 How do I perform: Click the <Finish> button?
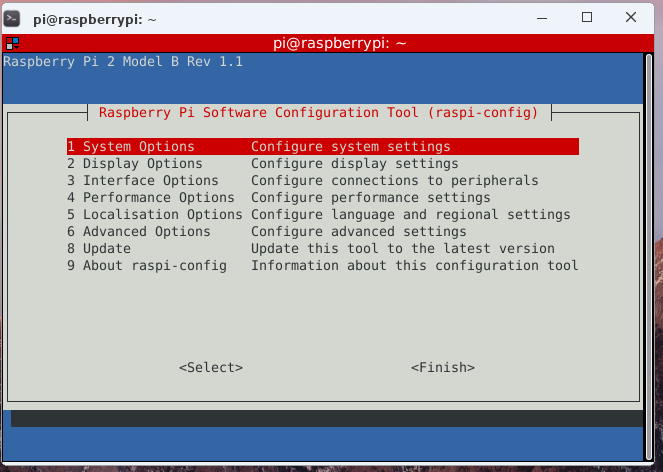tap(443, 368)
